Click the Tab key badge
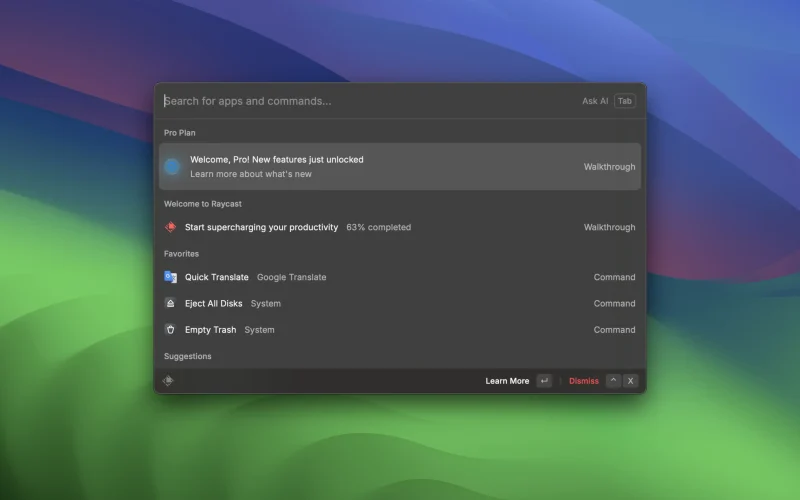800x500 pixels. pos(625,101)
